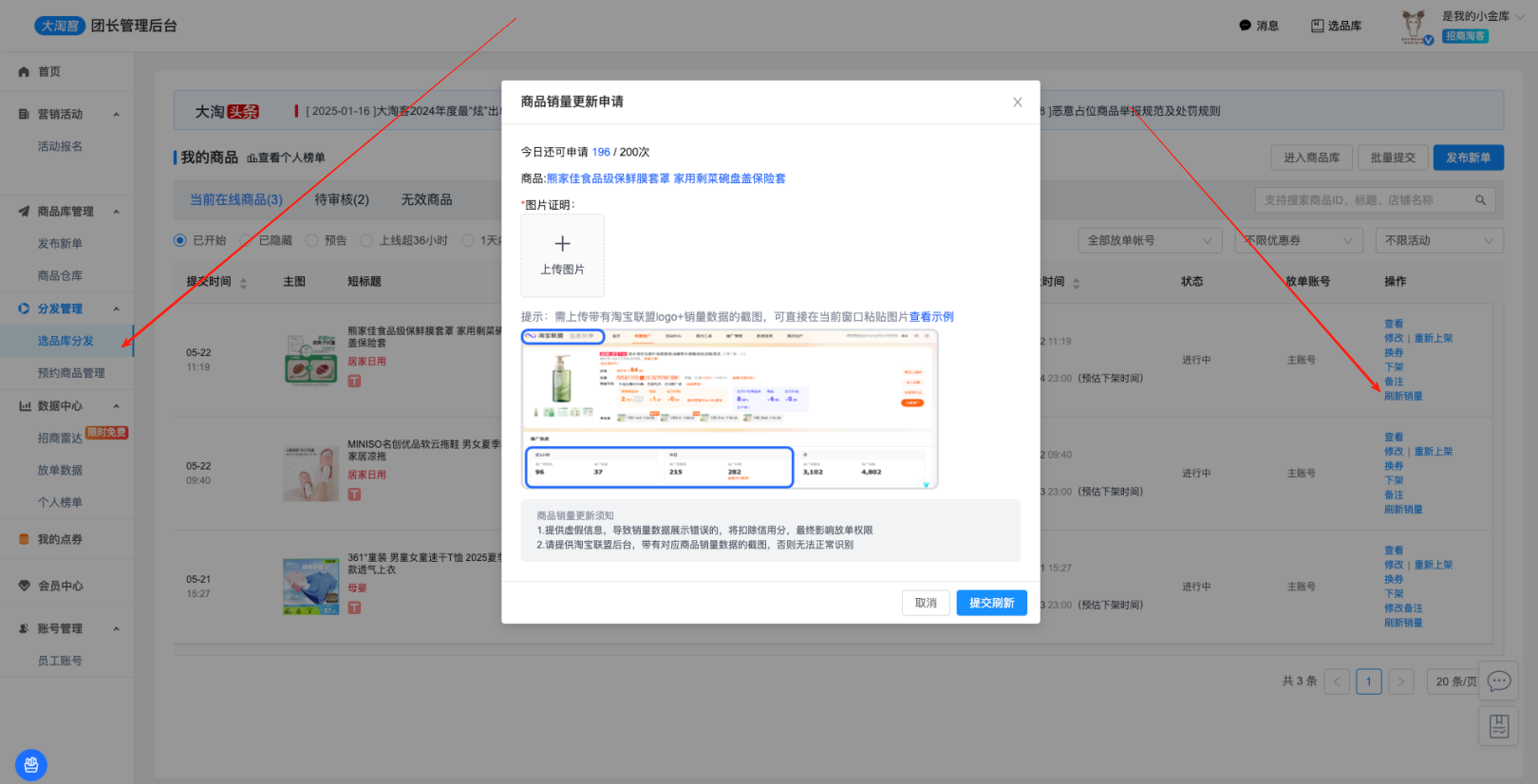Expand the 不限活动 dropdown
The image size is (1538, 784).
[1438, 241]
